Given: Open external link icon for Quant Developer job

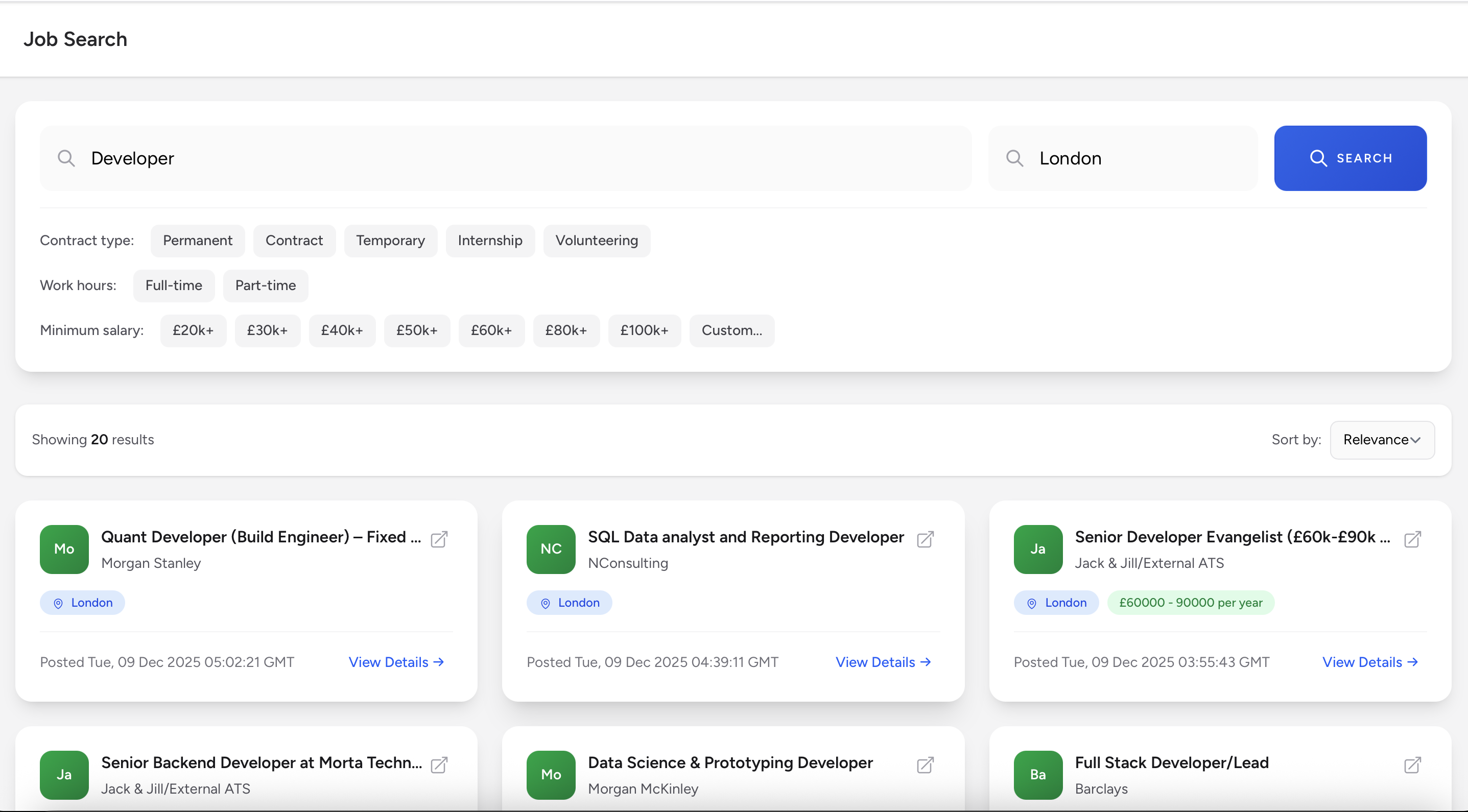Looking at the screenshot, I should (439, 539).
